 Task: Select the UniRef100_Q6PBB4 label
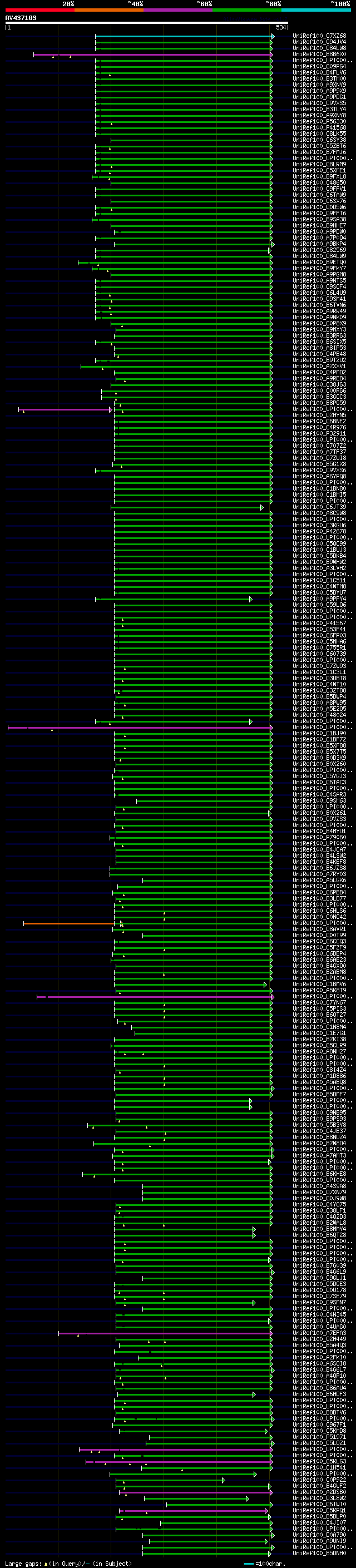point(319,892)
